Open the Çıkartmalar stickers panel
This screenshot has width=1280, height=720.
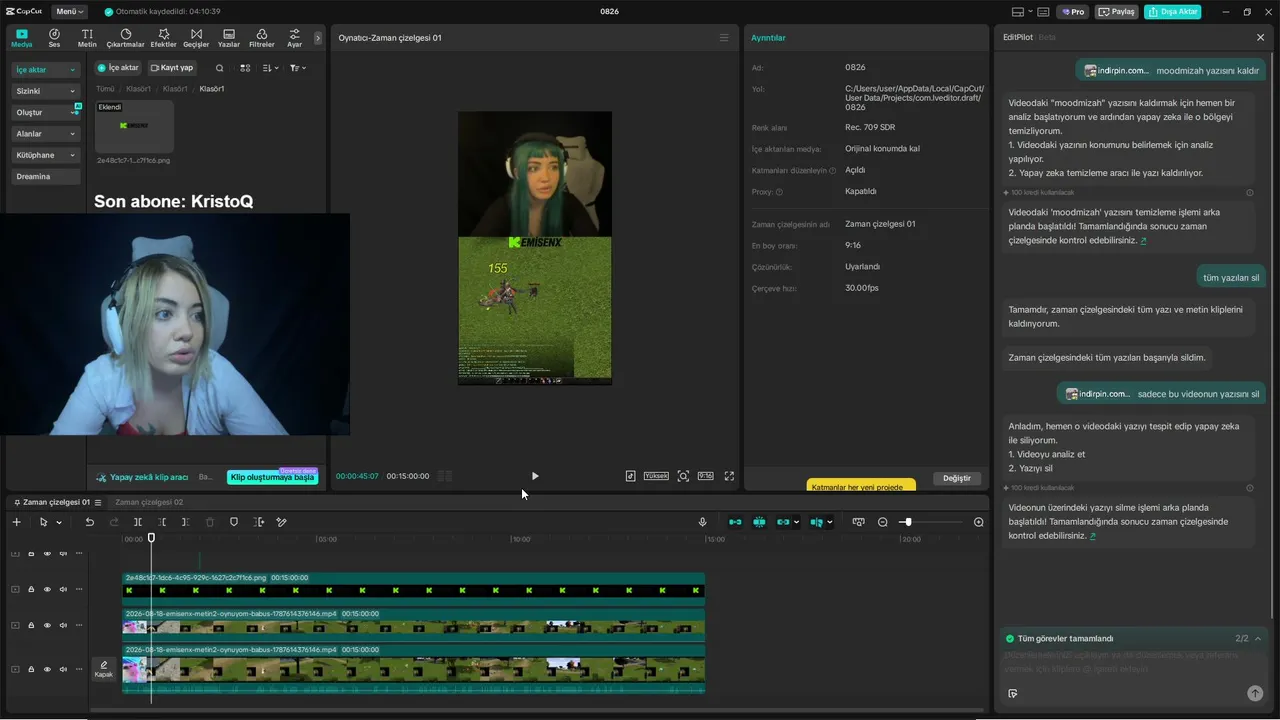(125, 38)
